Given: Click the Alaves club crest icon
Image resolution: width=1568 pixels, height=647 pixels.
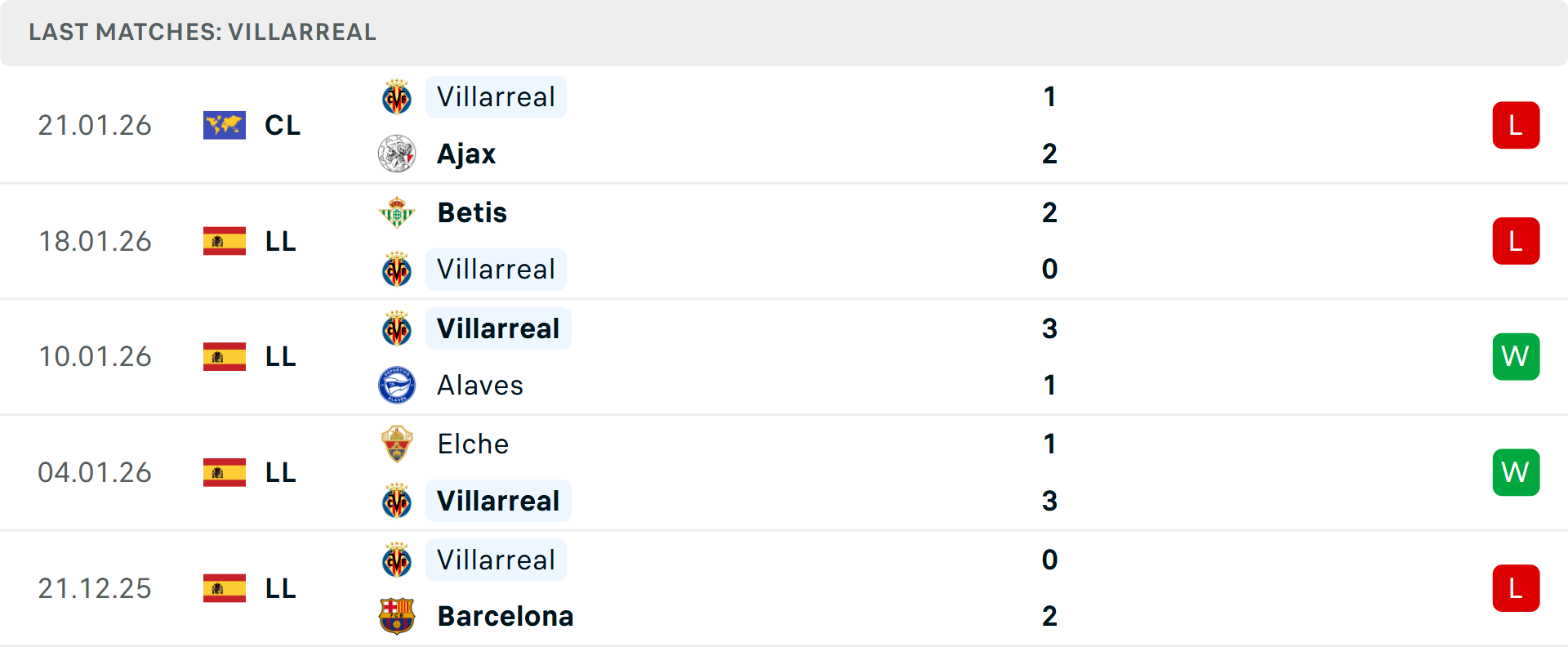Looking at the screenshot, I should click(397, 385).
